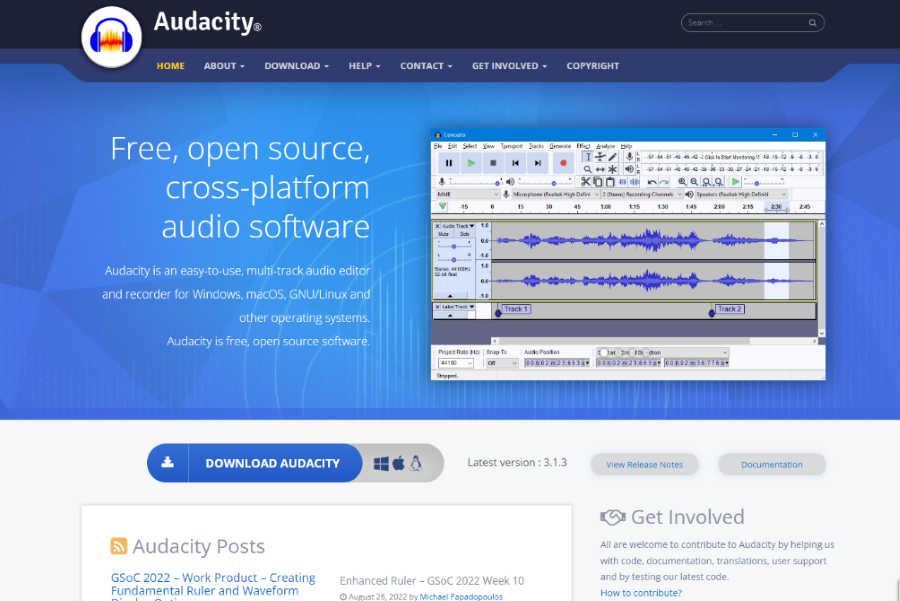Select the Multi-Tool asterisk icon
The height and width of the screenshot is (601, 900).
[x=612, y=169]
